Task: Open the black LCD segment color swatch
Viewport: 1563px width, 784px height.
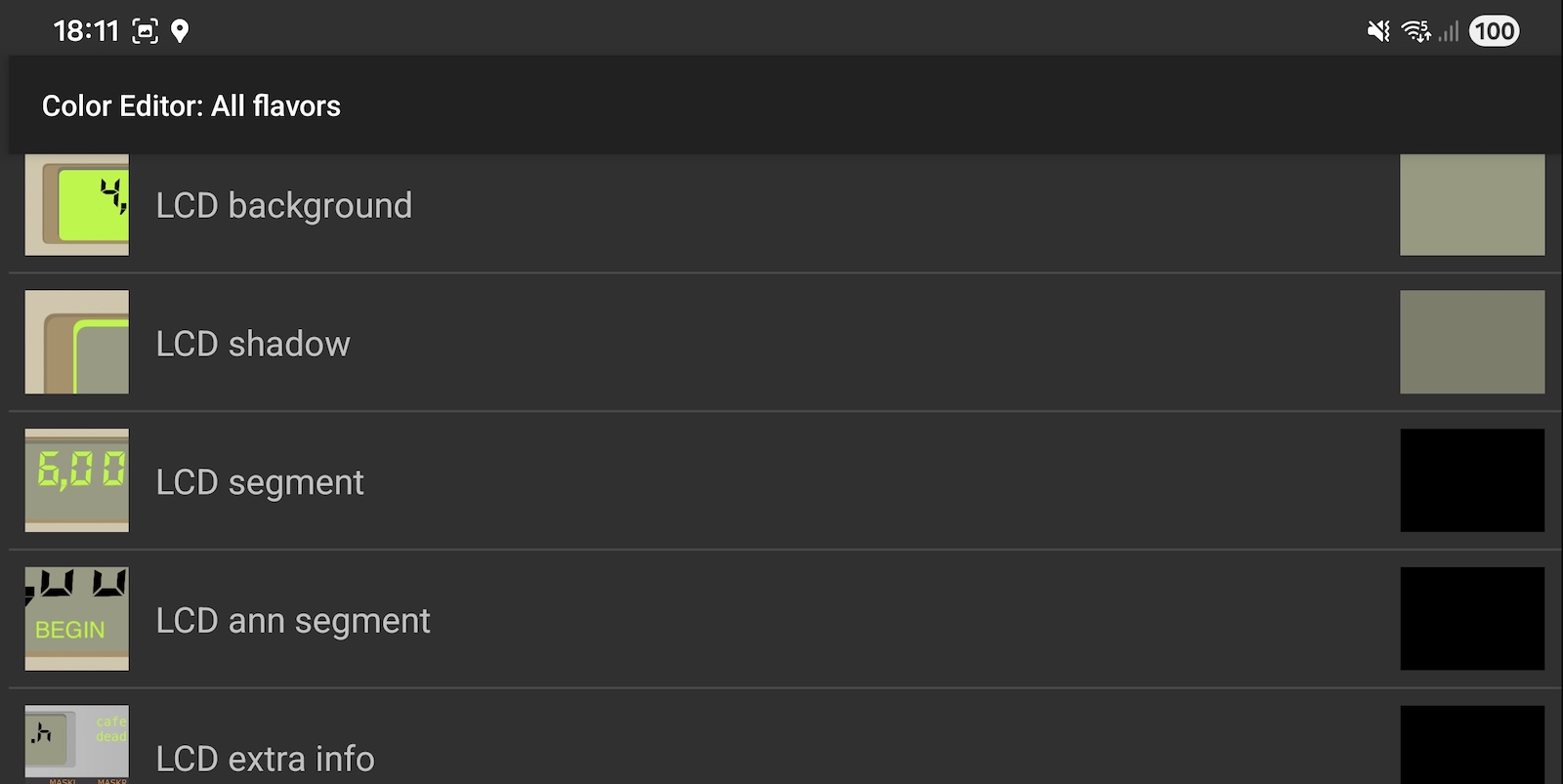Action: pos(1472,480)
